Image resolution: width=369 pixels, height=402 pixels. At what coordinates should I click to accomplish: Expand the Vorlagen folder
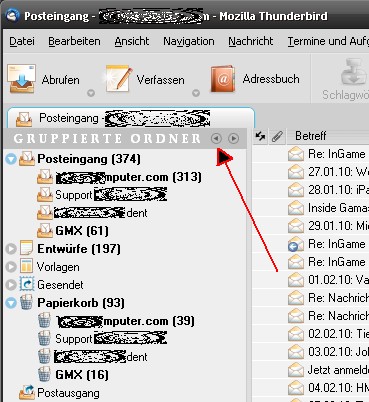click(x=11, y=267)
